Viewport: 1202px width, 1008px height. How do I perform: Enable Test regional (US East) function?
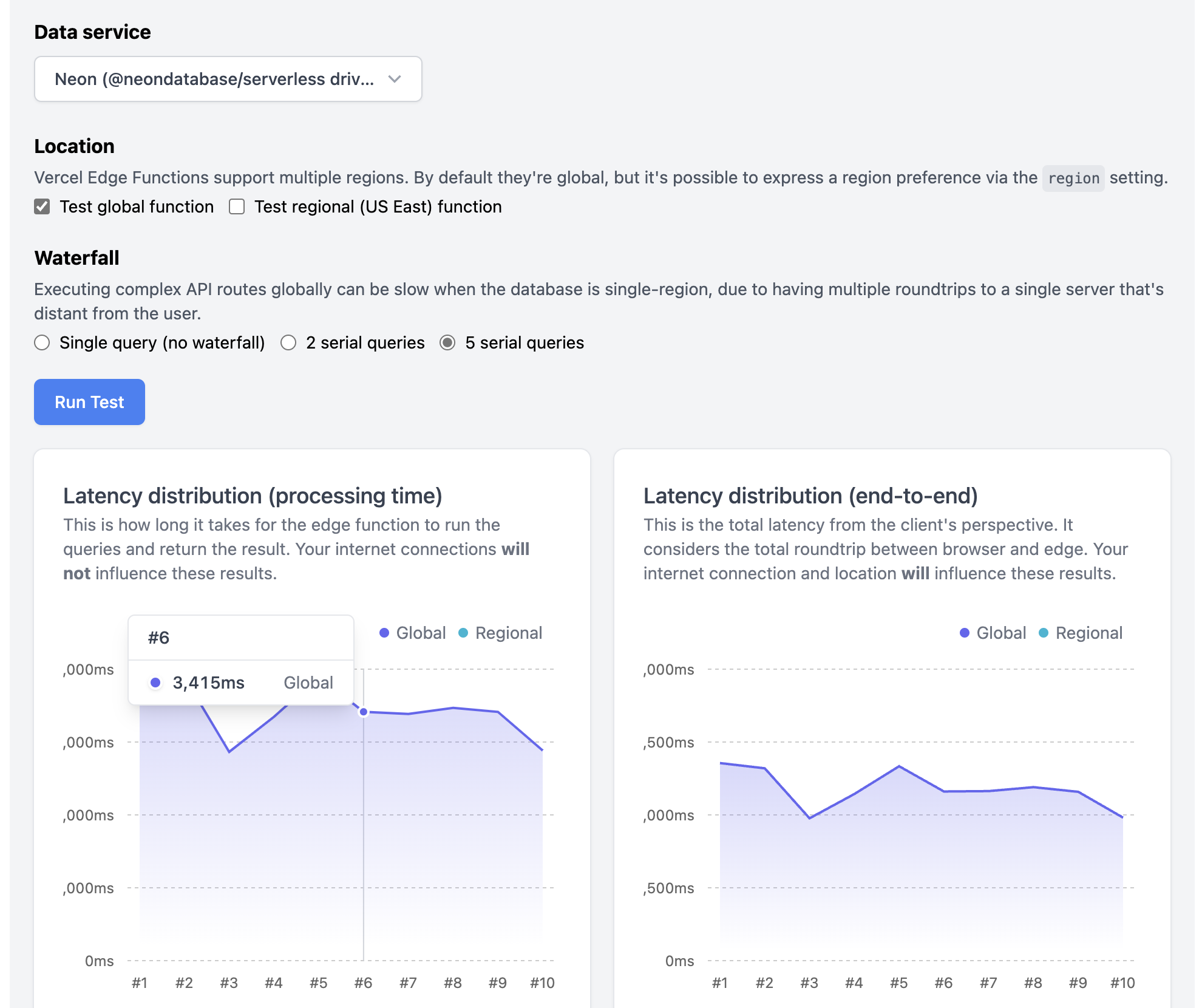click(237, 207)
